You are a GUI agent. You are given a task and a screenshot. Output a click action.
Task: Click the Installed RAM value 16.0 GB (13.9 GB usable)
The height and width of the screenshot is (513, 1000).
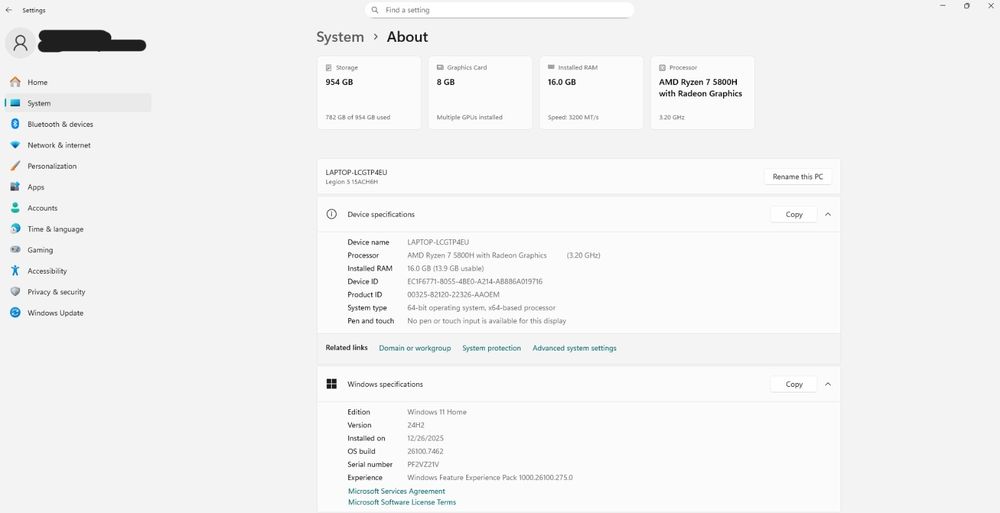[x=446, y=269]
